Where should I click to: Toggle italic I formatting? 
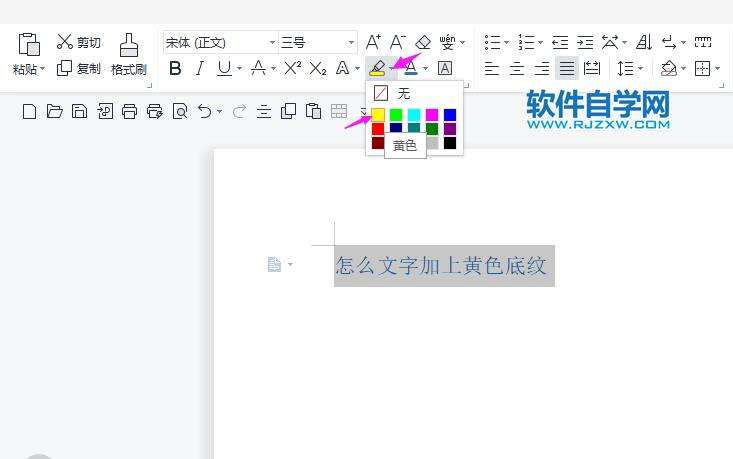tap(200, 68)
